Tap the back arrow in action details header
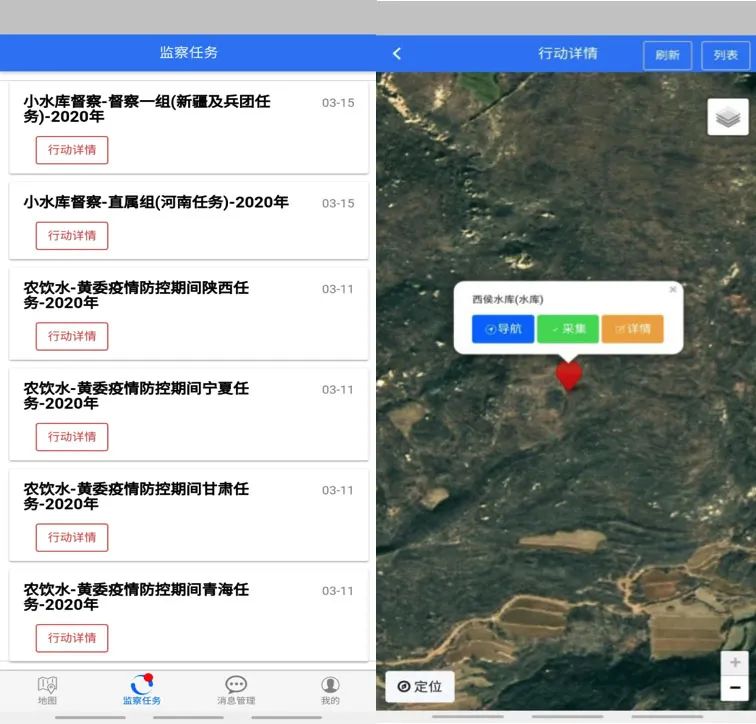The height and width of the screenshot is (724, 756). (x=397, y=54)
